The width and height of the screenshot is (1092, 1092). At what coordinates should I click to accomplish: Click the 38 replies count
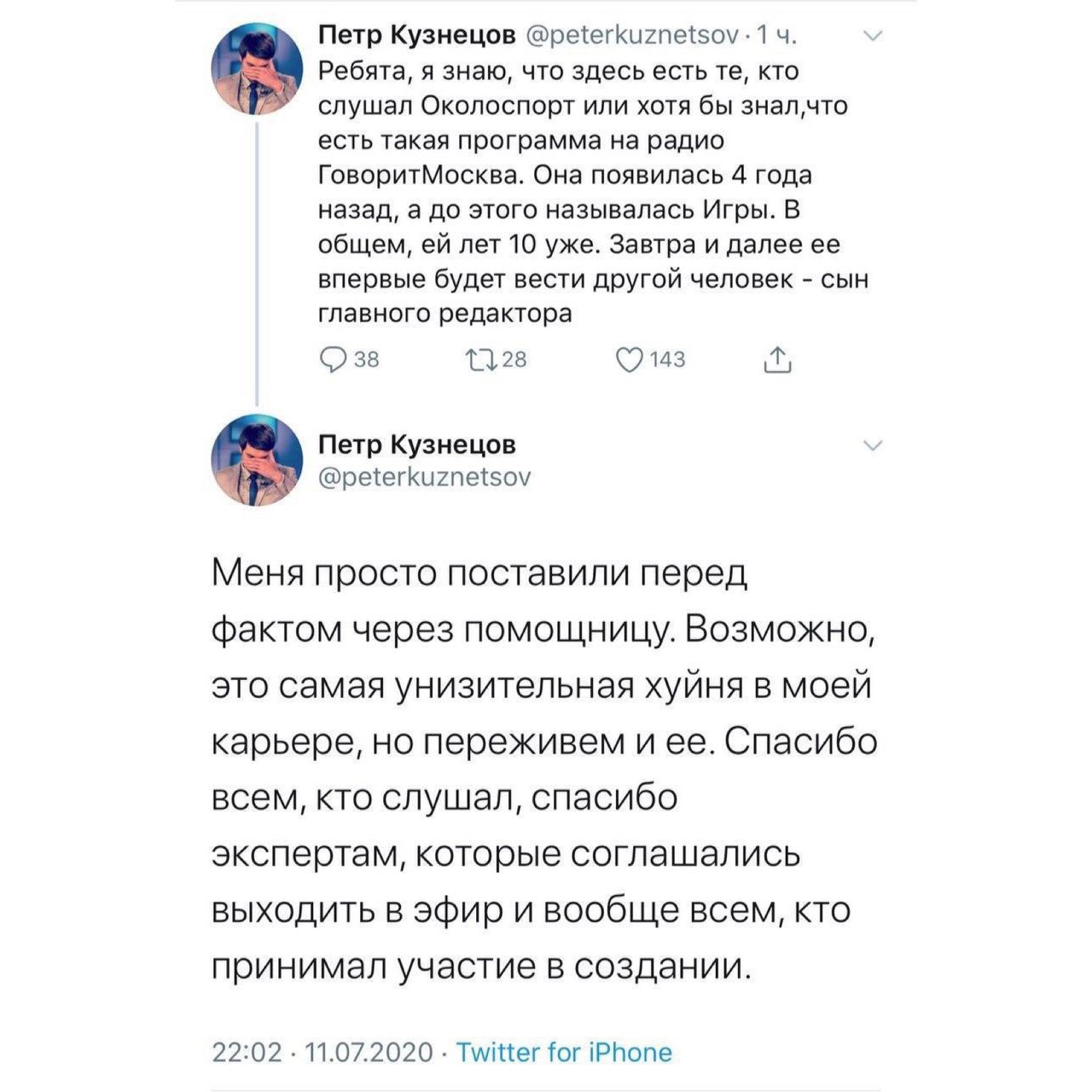point(366,361)
